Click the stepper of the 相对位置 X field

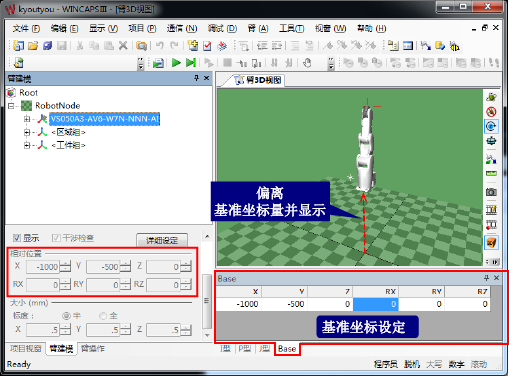coord(66,267)
